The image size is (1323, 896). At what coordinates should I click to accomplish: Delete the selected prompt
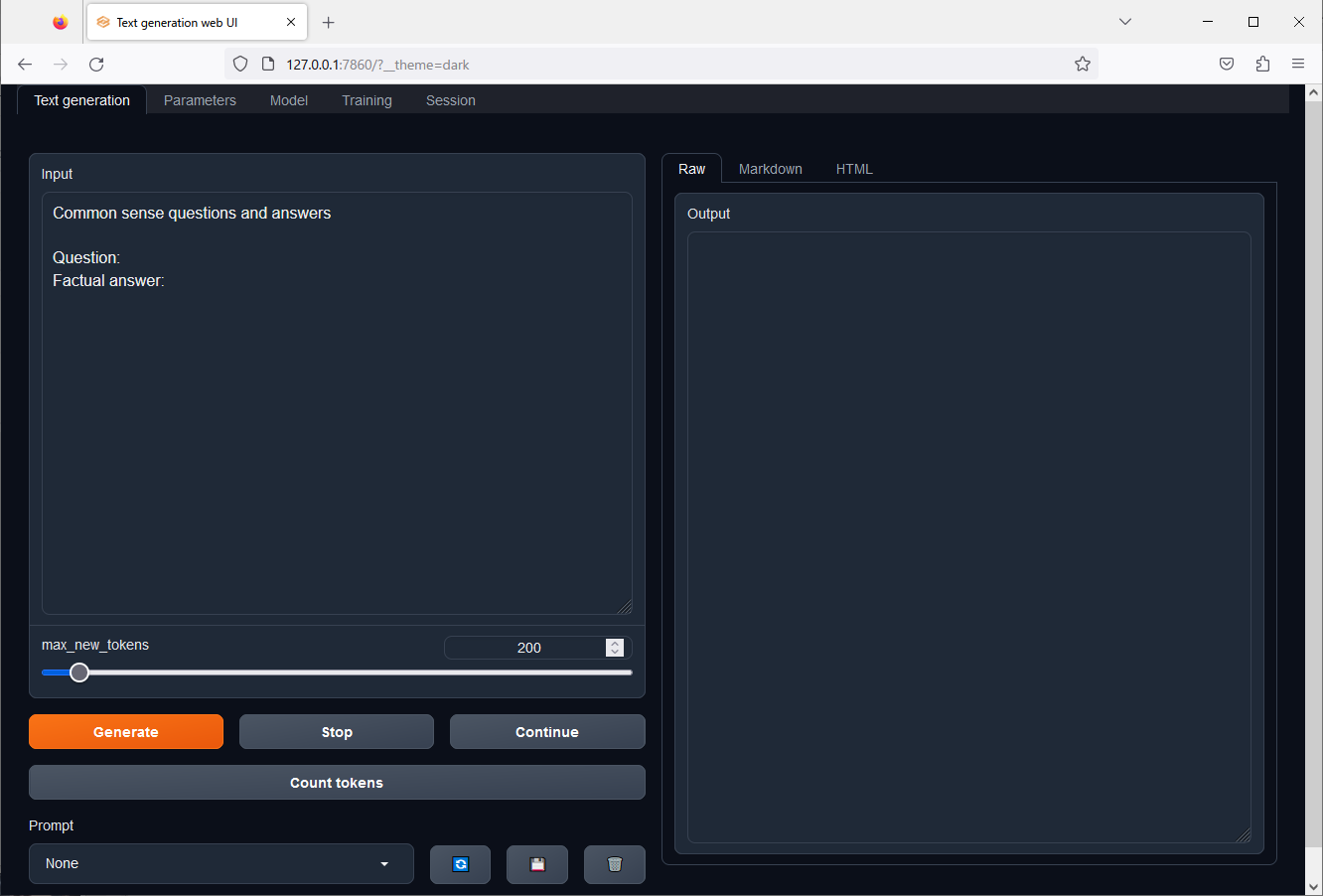click(614, 864)
